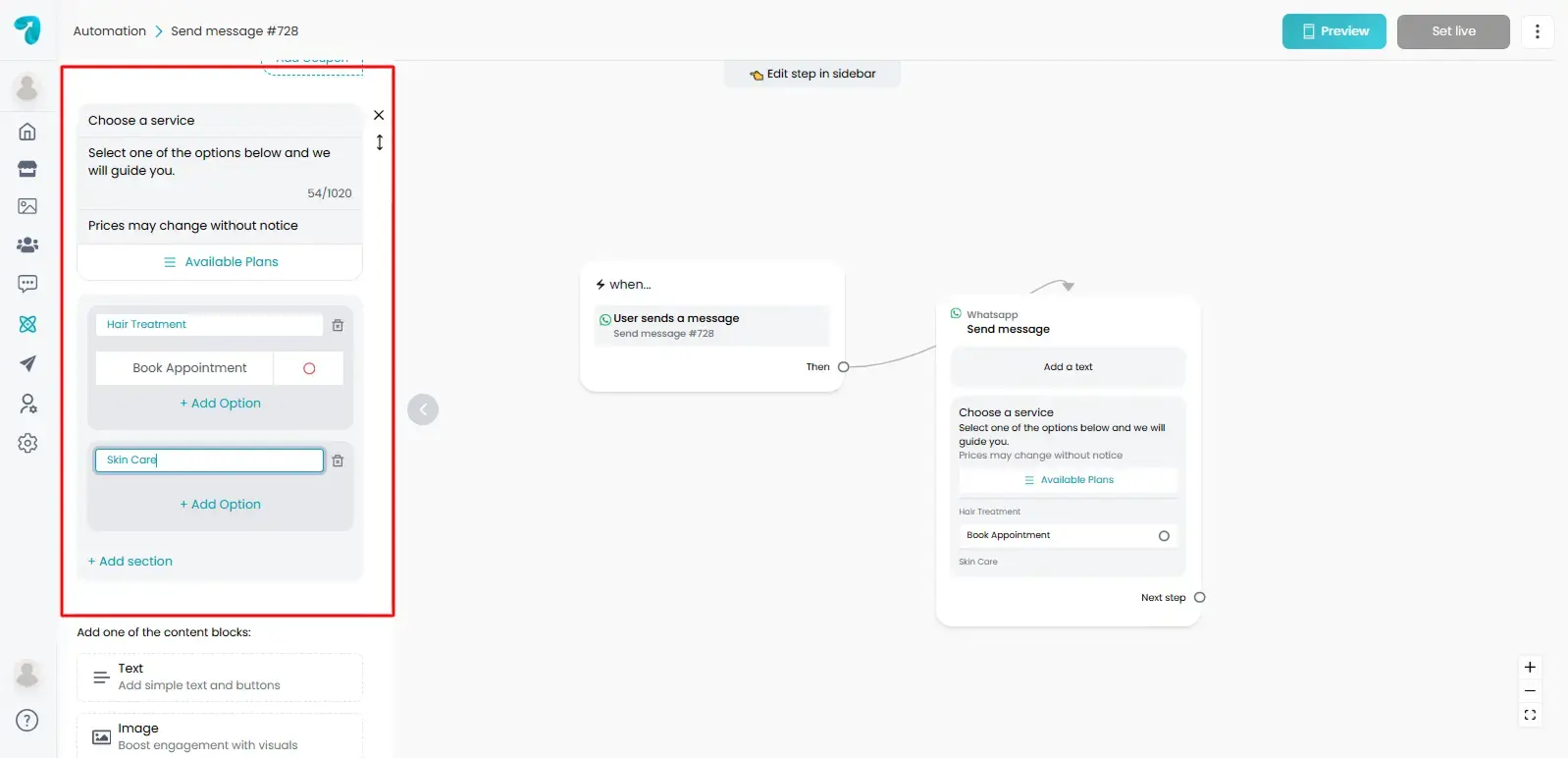Open the settings gear icon
Screen dimensions: 1568x758
tap(27, 443)
